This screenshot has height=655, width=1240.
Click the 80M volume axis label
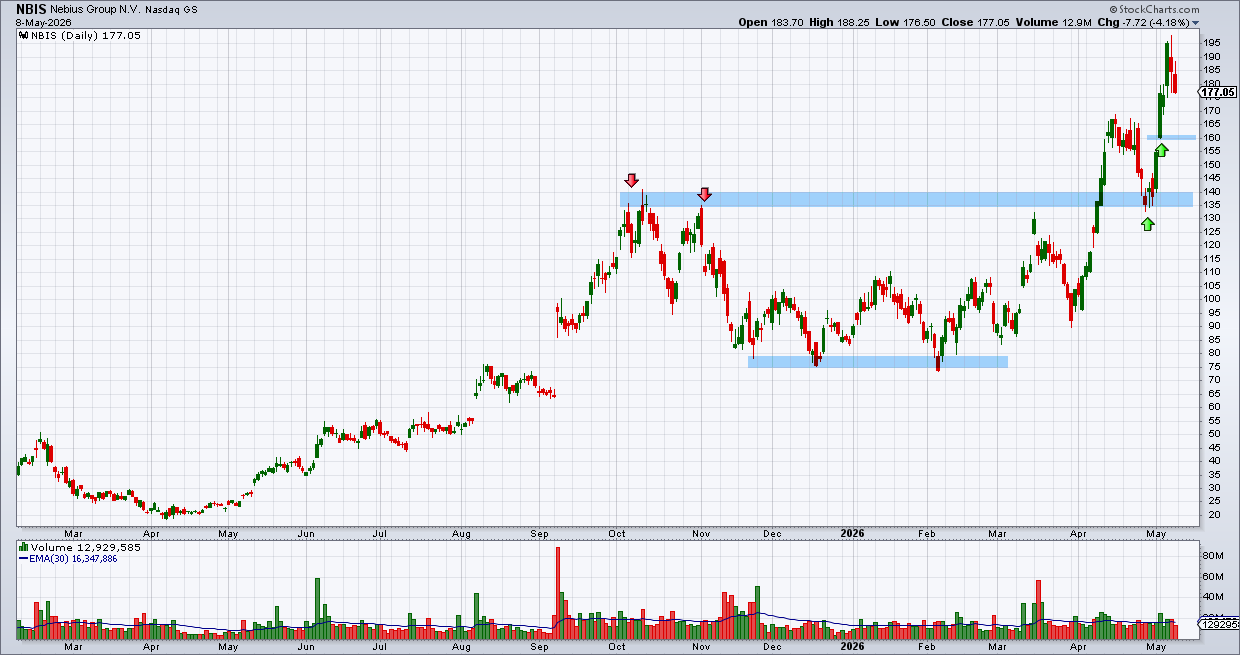click(x=1213, y=555)
